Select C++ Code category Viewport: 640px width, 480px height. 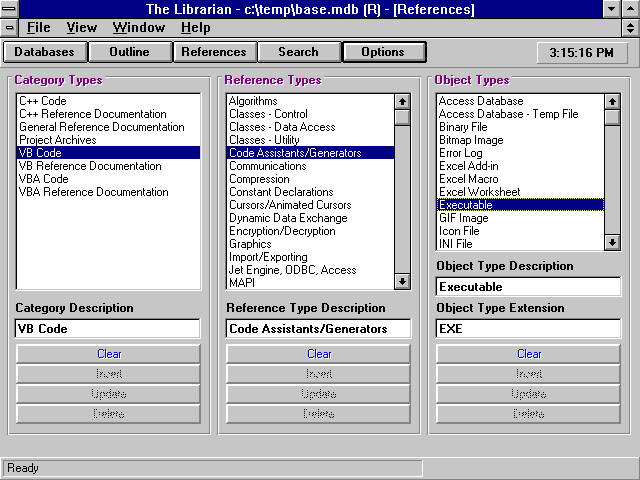click(43, 101)
